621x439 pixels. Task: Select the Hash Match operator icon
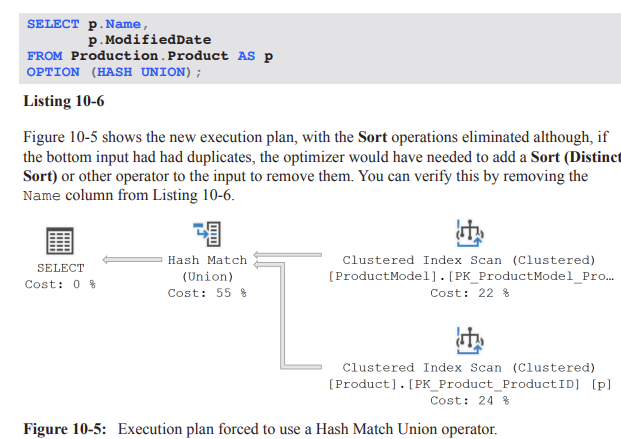[x=207, y=234]
